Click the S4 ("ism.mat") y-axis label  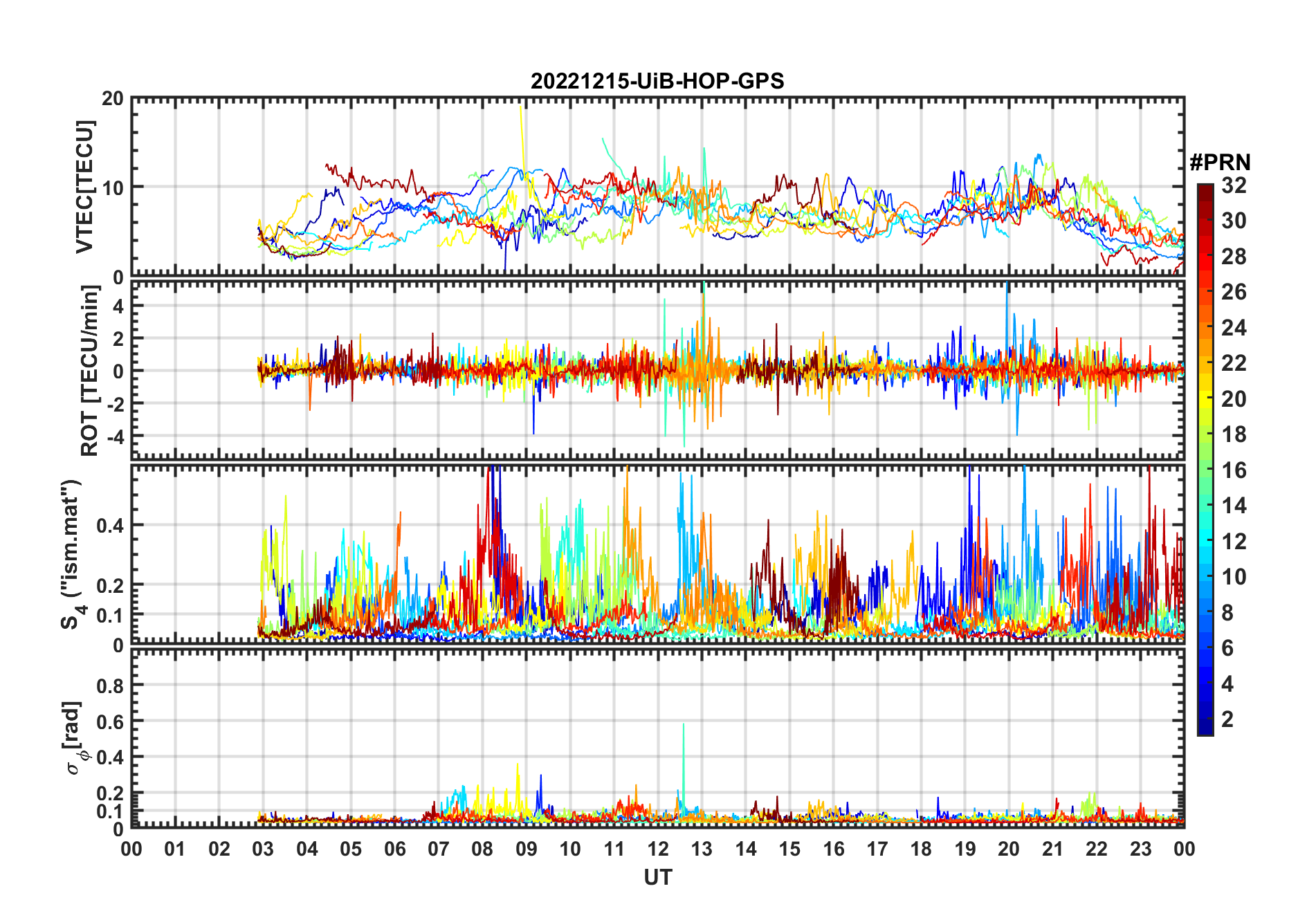pyautogui.click(x=72, y=555)
